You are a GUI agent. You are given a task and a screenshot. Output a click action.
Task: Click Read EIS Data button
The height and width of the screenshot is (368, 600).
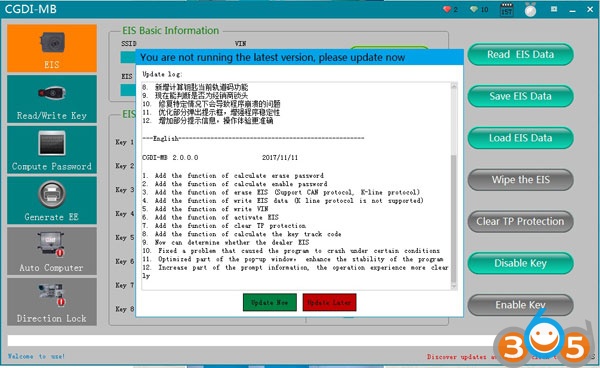click(520, 54)
